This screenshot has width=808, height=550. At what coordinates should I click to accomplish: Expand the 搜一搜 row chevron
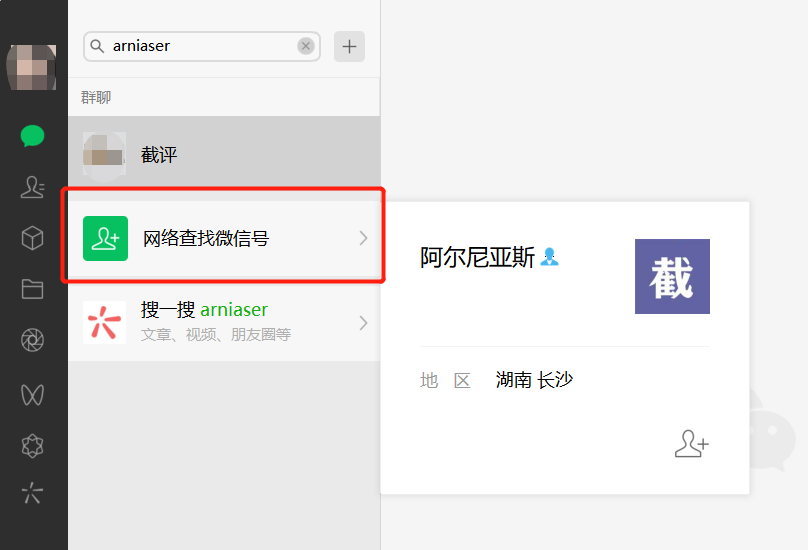363,323
